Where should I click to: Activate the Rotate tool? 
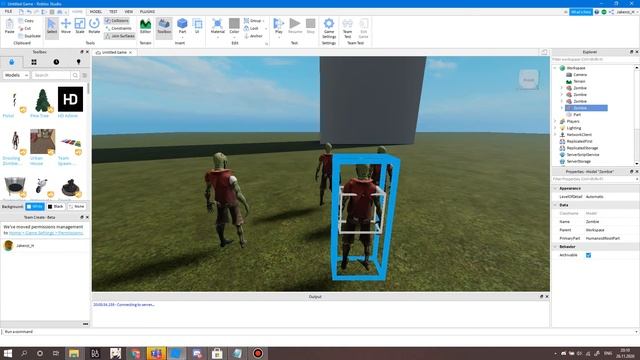pyautogui.click(x=94, y=27)
